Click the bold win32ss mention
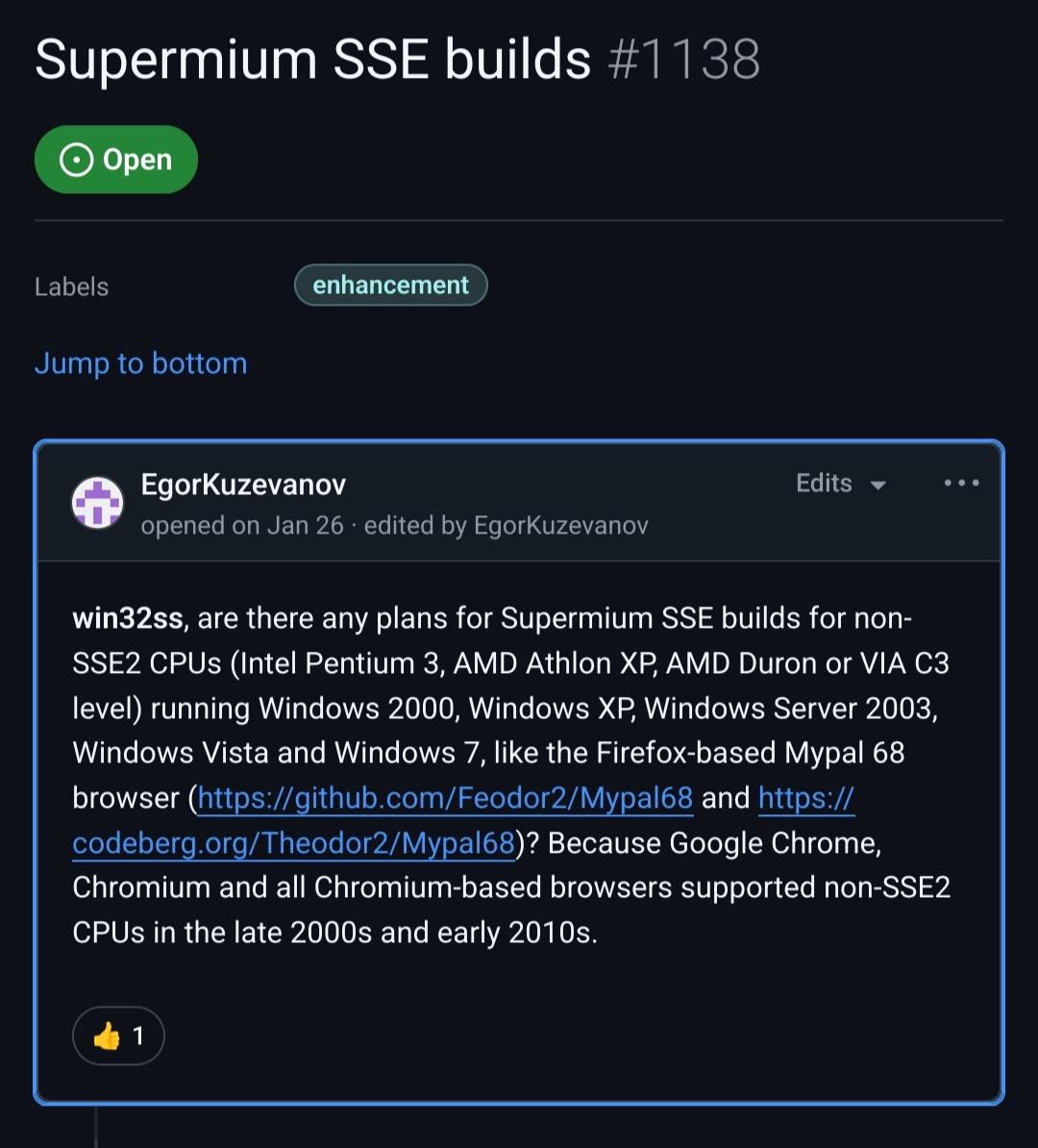 pyautogui.click(x=128, y=618)
